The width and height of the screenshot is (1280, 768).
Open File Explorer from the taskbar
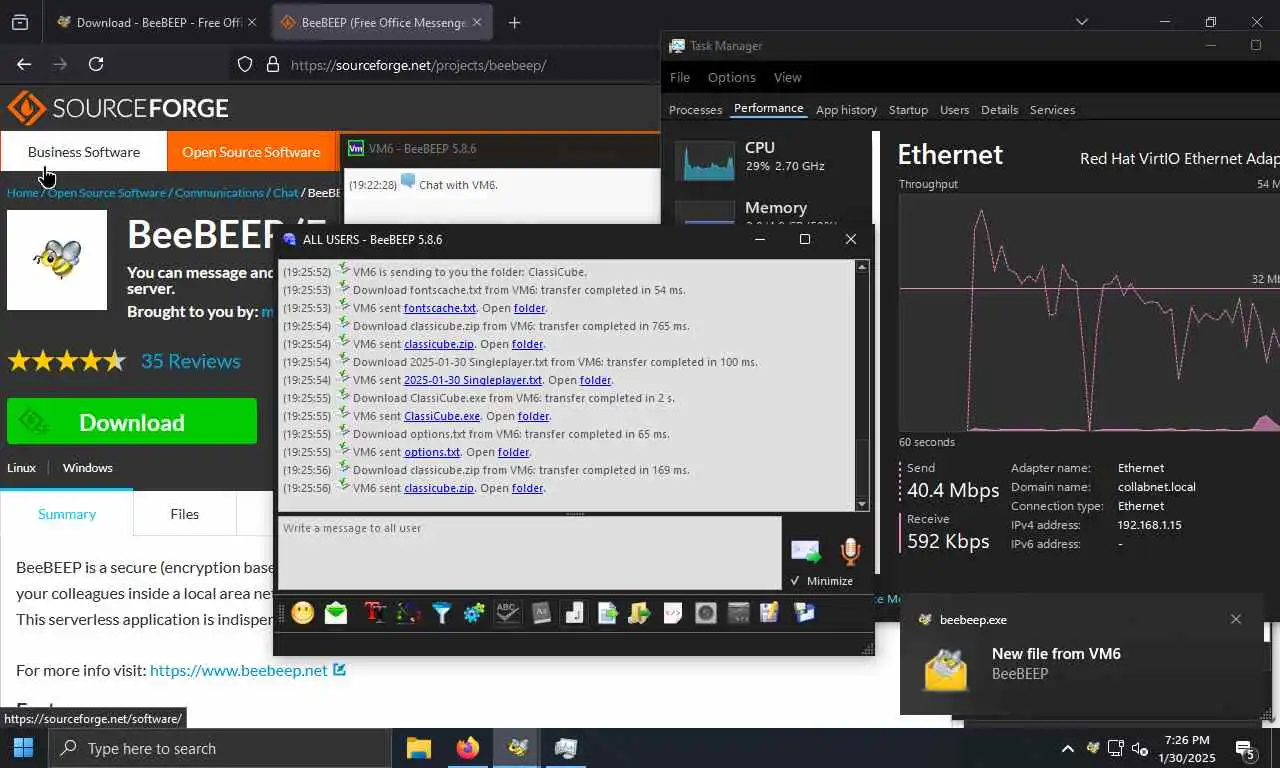(x=419, y=748)
